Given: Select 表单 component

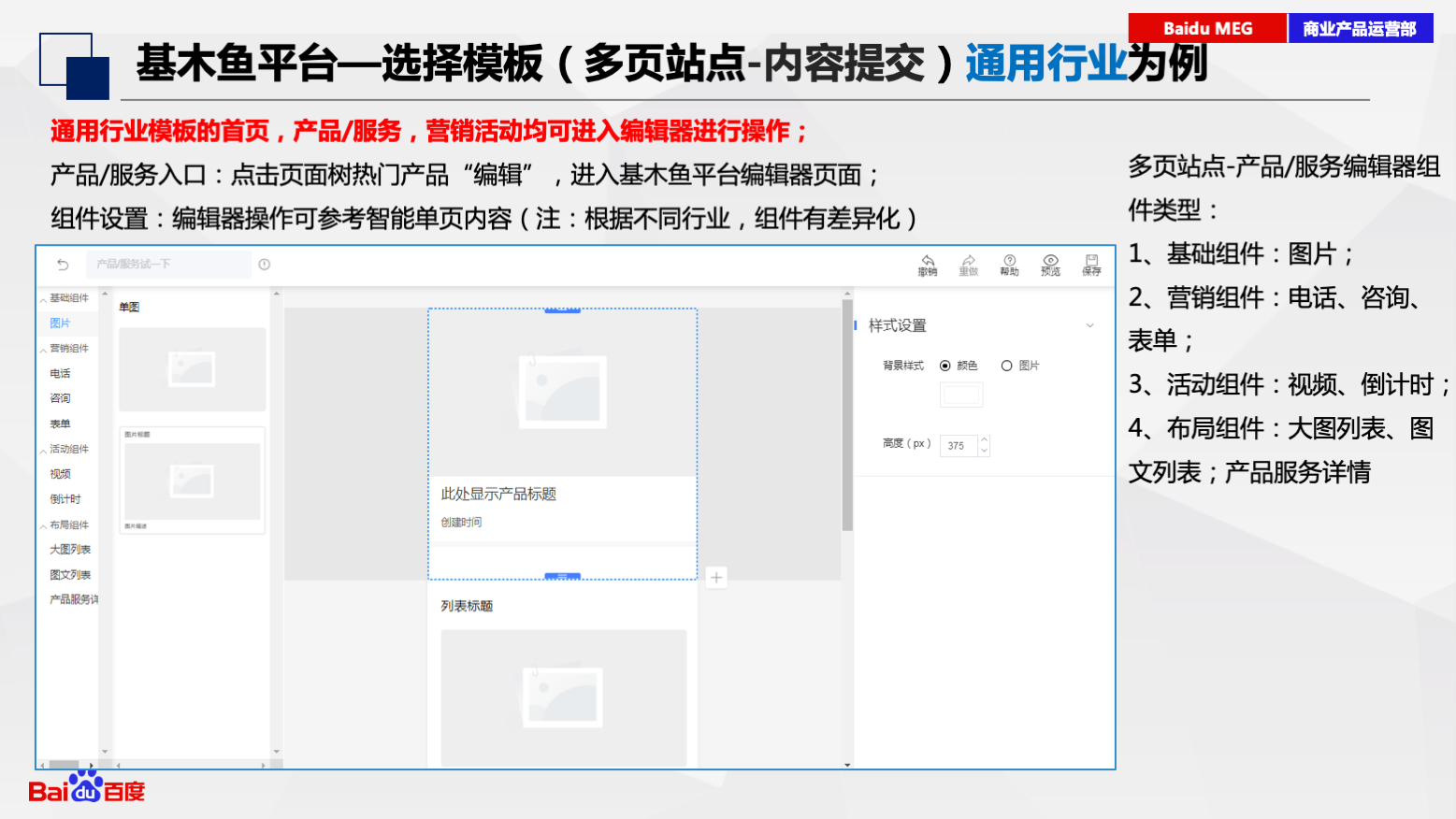Looking at the screenshot, I should click(60, 424).
